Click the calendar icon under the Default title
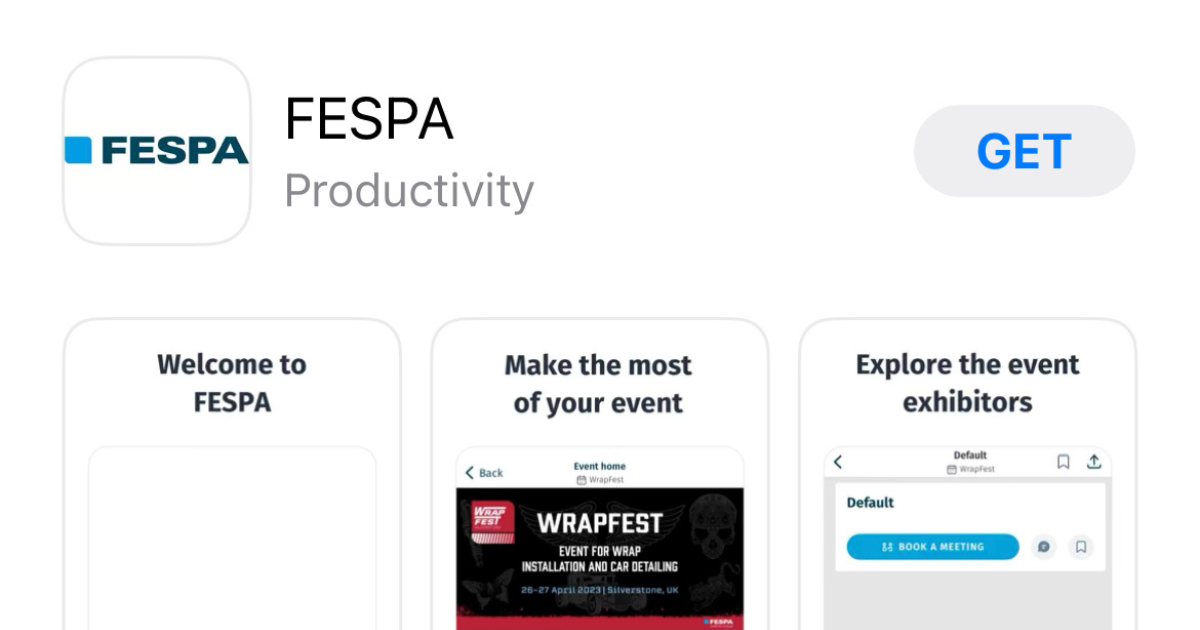This screenshot has width=1200, height=630. [952, 468]
